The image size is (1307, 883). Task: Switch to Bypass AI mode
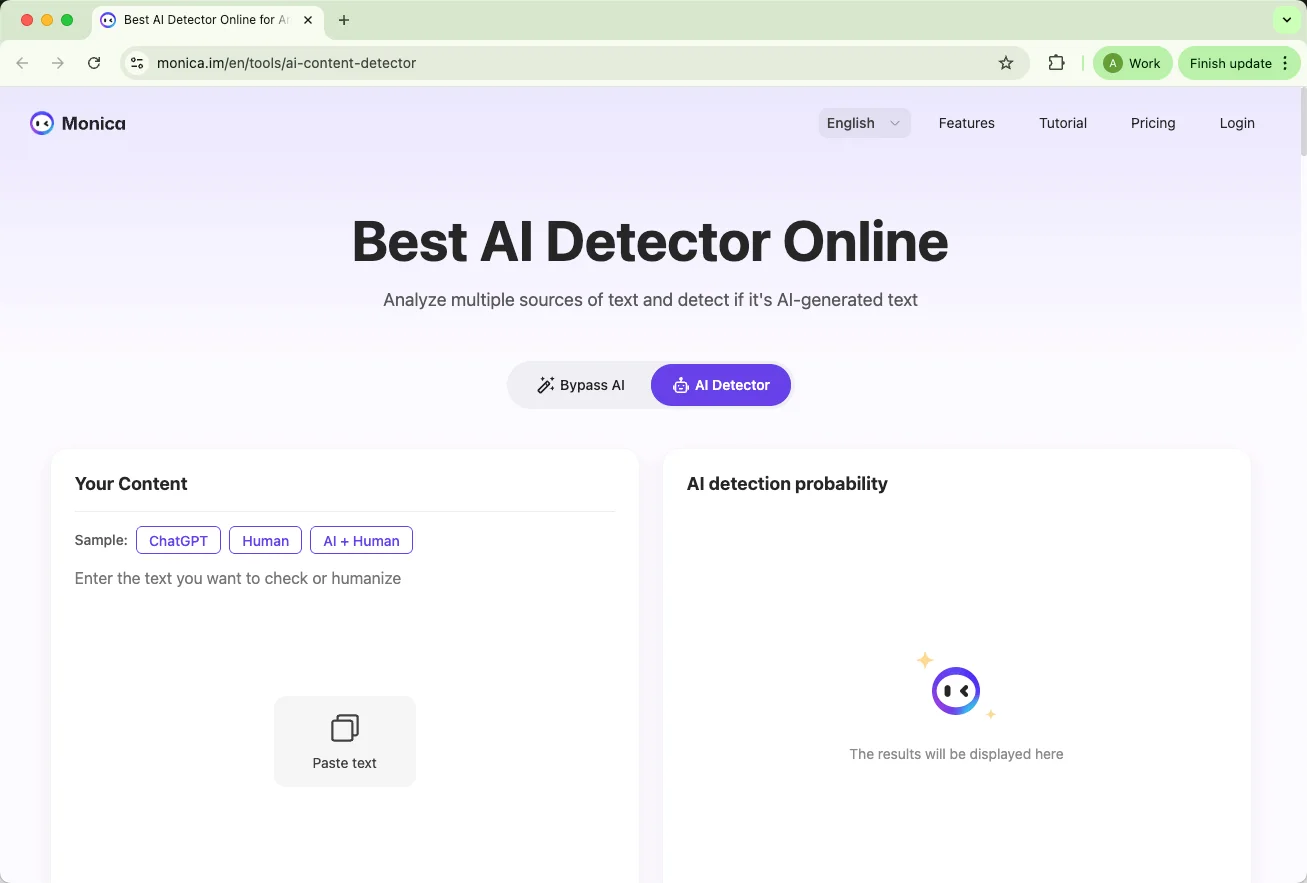click(x=582, y=384)
